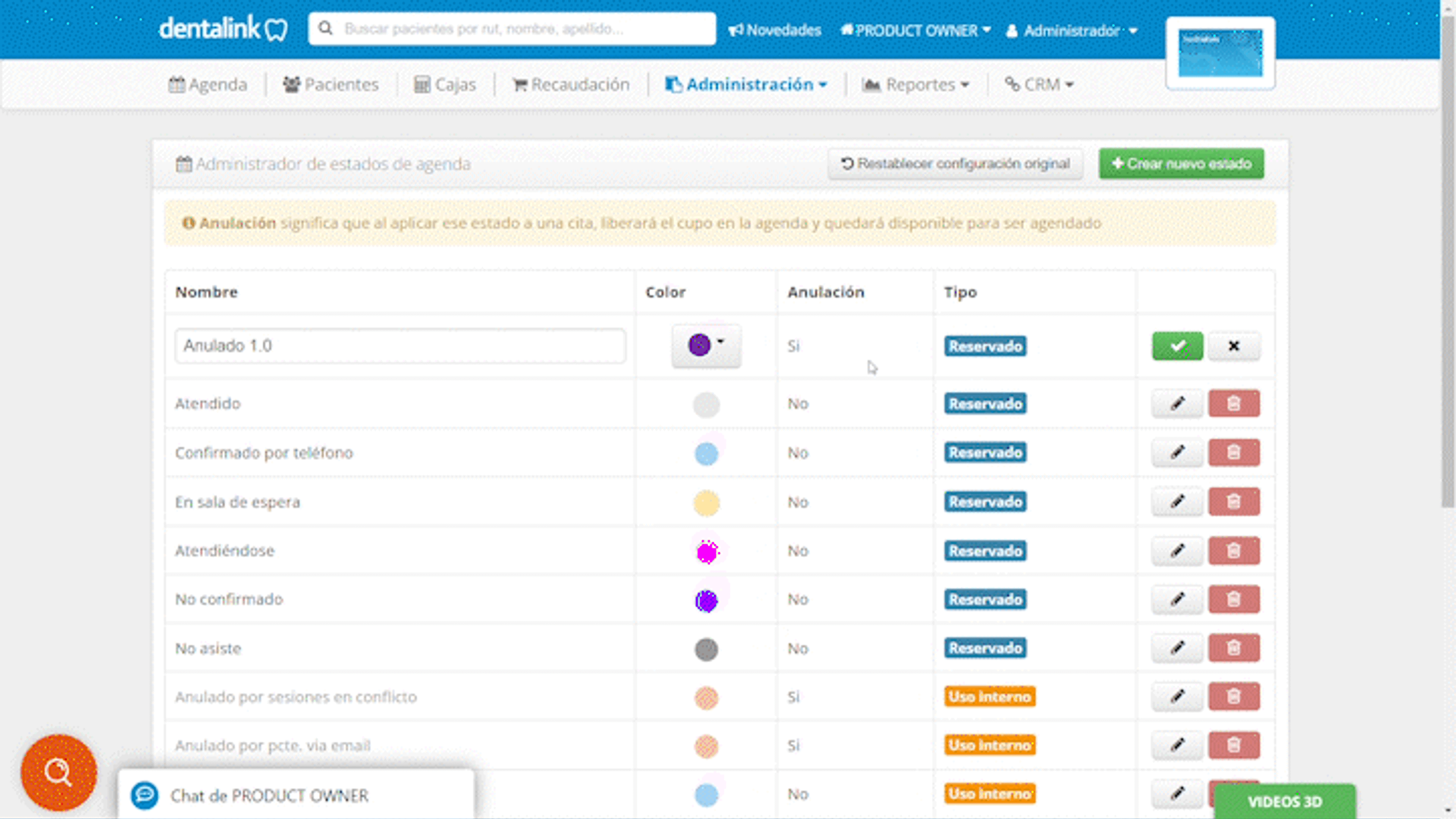
Task: Delete the En sala de espera status
Action: pyautogui.click(x=1234, y=502)
